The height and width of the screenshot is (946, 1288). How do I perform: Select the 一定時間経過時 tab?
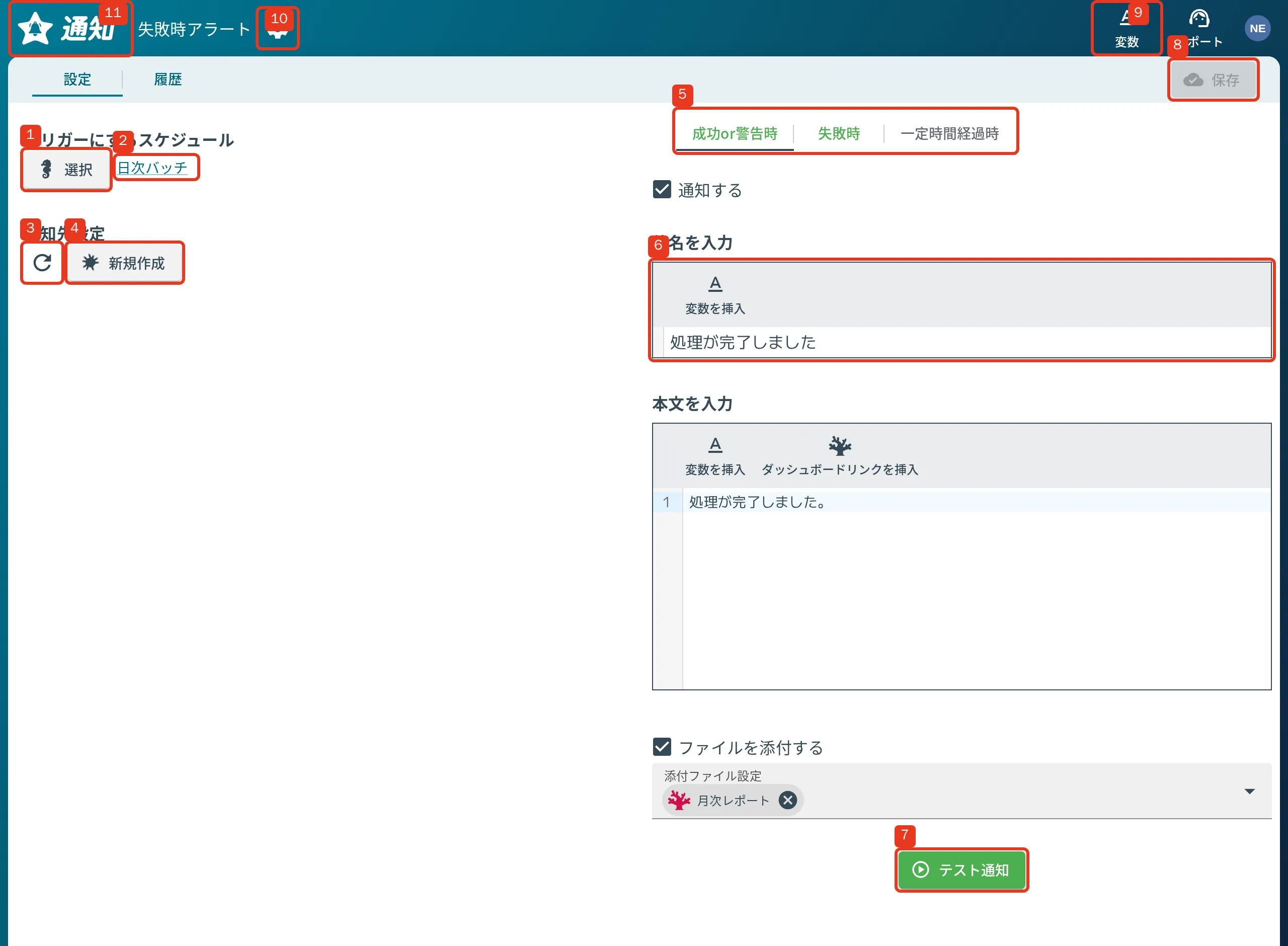click(949, 133)
